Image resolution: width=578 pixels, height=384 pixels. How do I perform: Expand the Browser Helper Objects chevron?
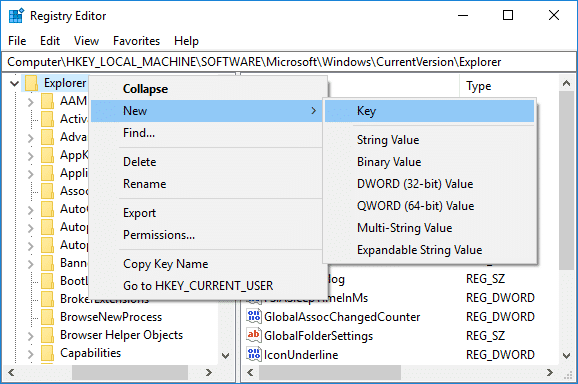coord(31,336)
